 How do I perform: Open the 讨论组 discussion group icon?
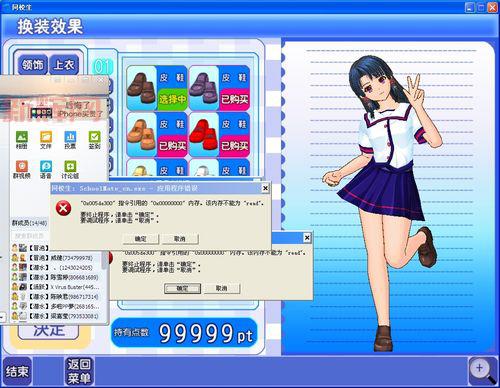click(70, 169)
